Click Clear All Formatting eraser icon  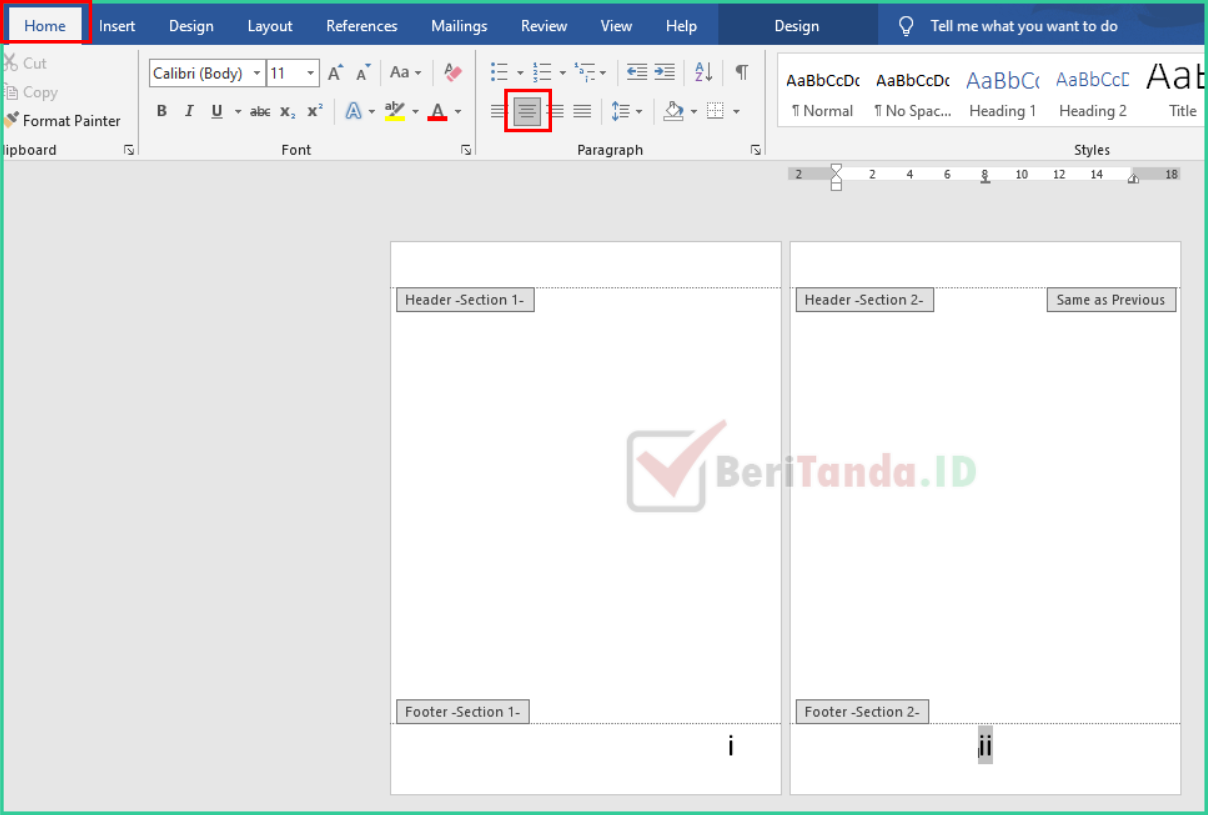click(453, 72)
